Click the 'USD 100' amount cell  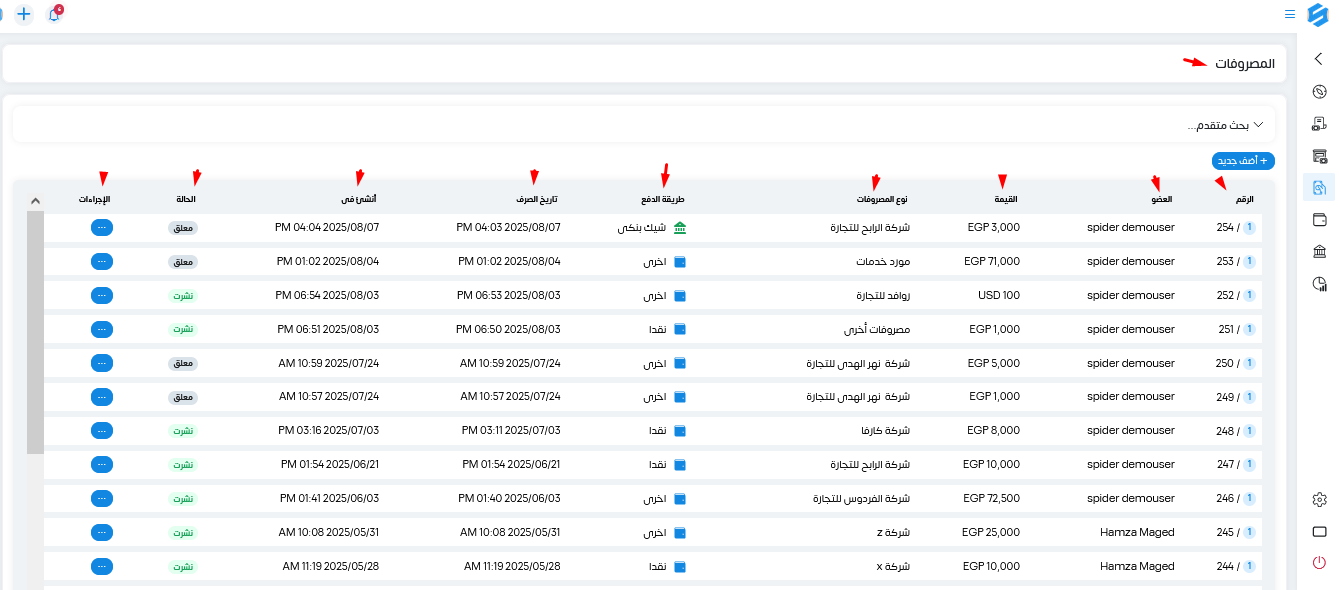999,296
